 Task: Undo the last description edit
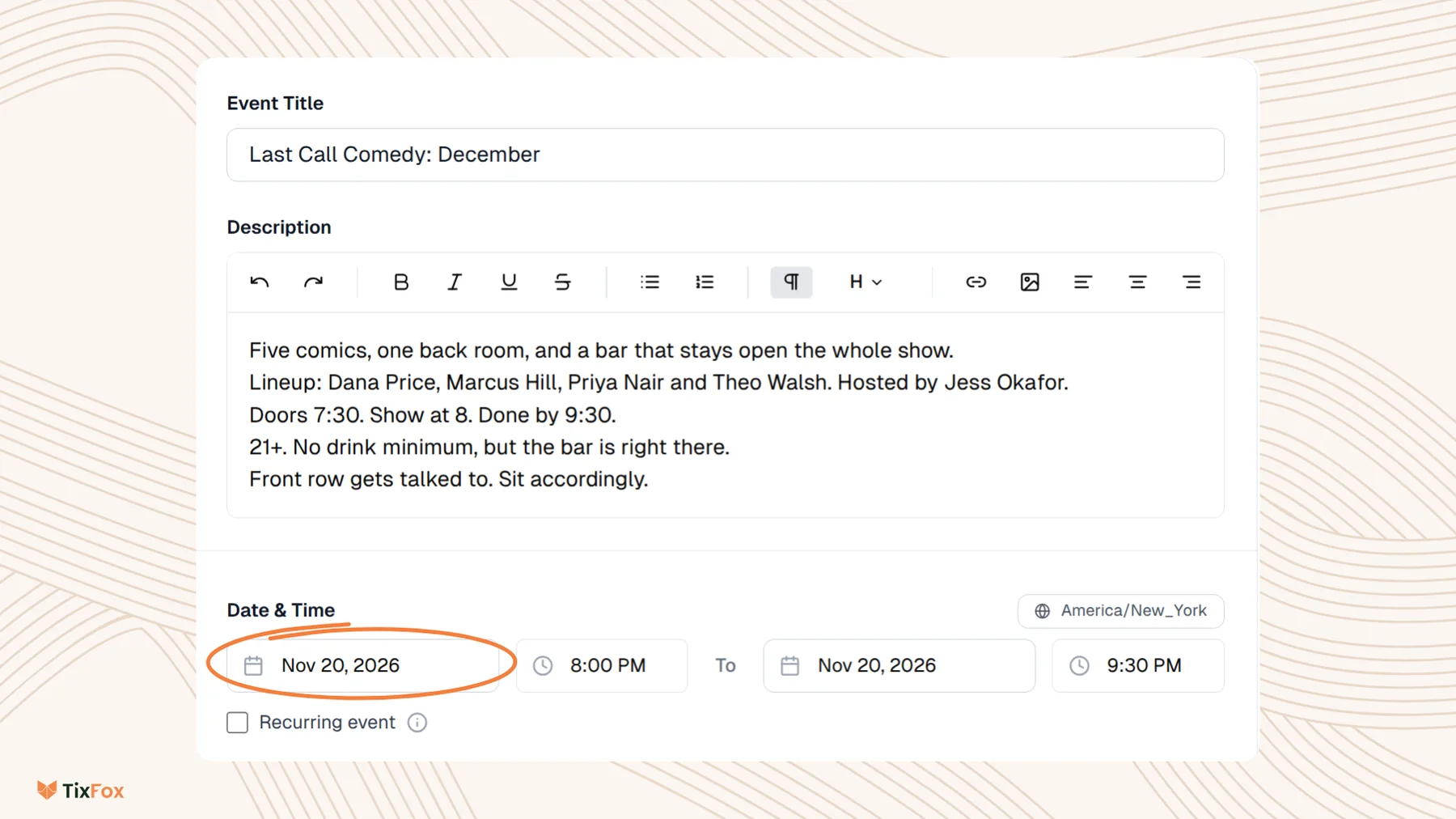point(259,282)
